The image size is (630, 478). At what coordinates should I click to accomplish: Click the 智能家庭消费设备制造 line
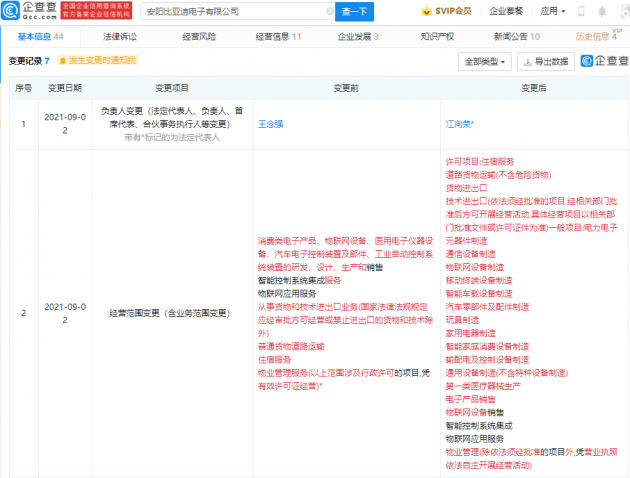(x=487, y=346)
